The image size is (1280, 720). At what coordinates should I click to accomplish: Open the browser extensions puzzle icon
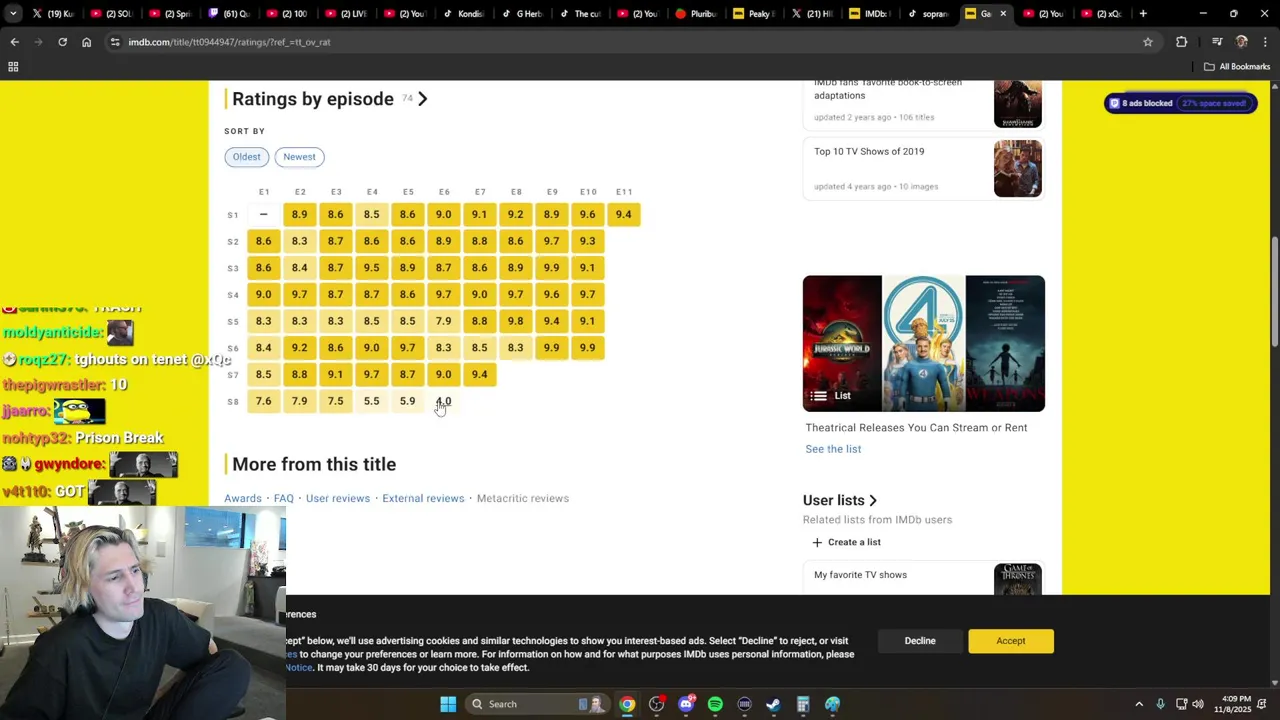point(1181,42)
